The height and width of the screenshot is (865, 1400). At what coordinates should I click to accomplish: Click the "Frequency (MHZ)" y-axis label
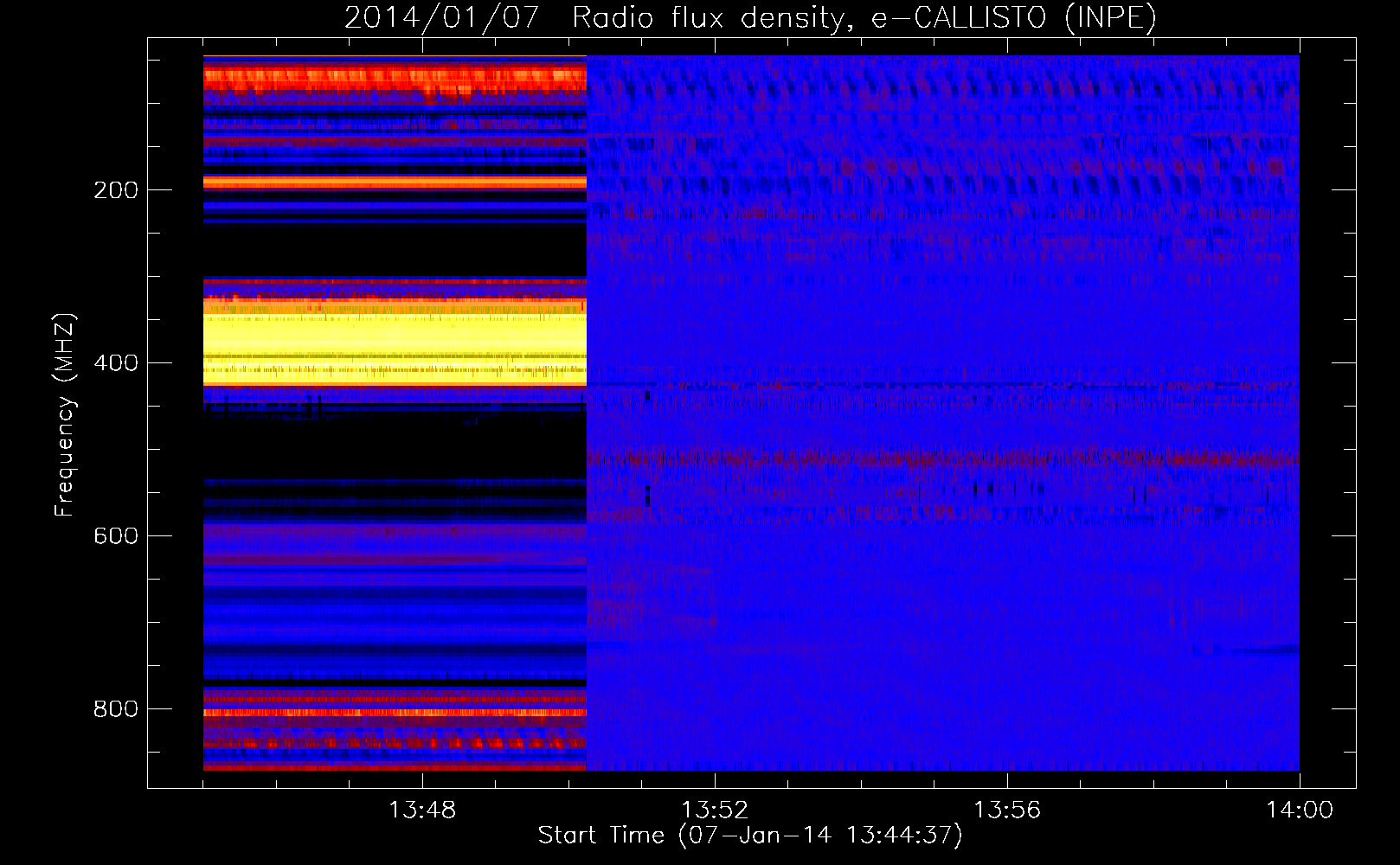coord(65,415)
